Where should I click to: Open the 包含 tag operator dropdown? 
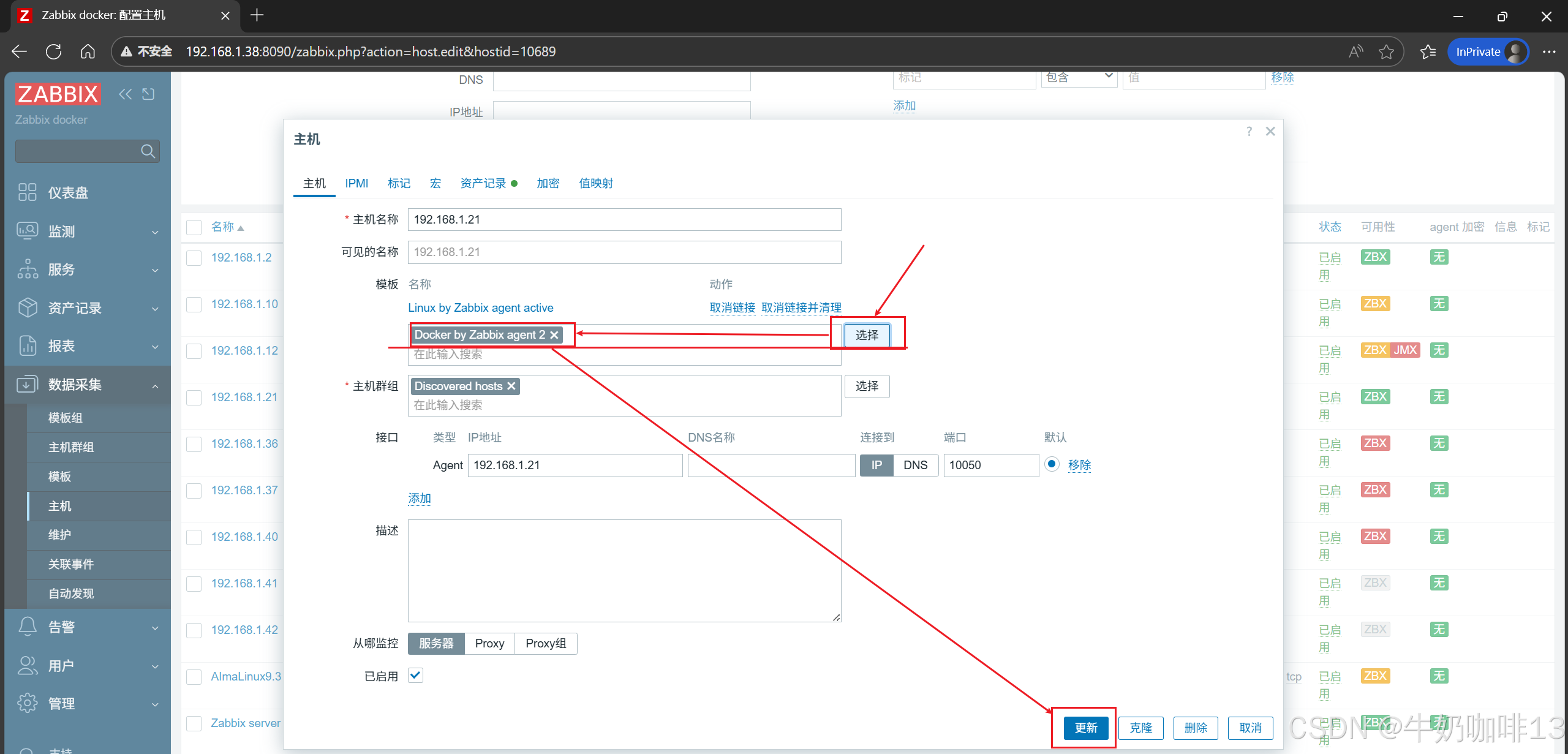click(1079, 77)
